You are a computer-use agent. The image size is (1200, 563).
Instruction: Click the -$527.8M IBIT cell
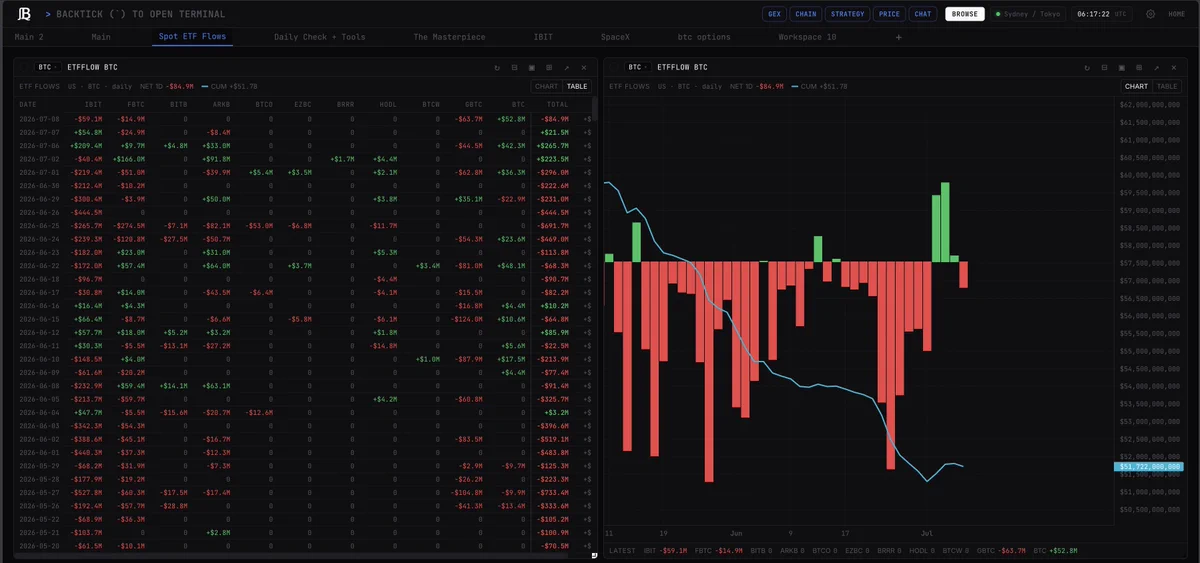(x=85, y=492)
